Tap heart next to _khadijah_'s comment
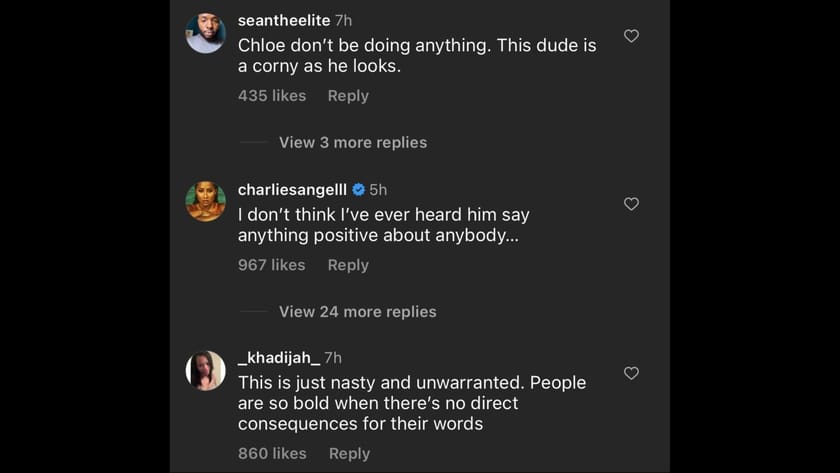 [x=631, y=373]
